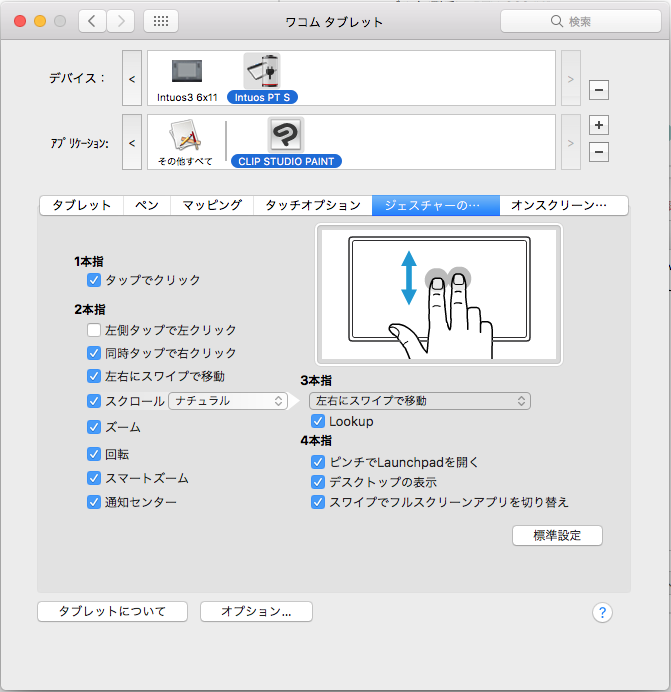The height and width of the screenshot is (692, 671).
Task: Toggle ピンチでLaunchpadを開く checkbox
Action: [318, 462]
